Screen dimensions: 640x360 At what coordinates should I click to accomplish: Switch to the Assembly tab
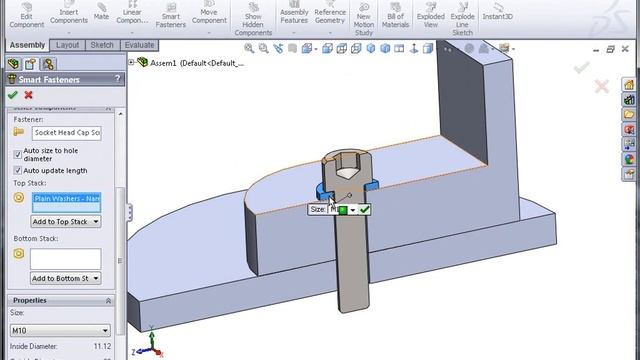[x=27, y=45]
